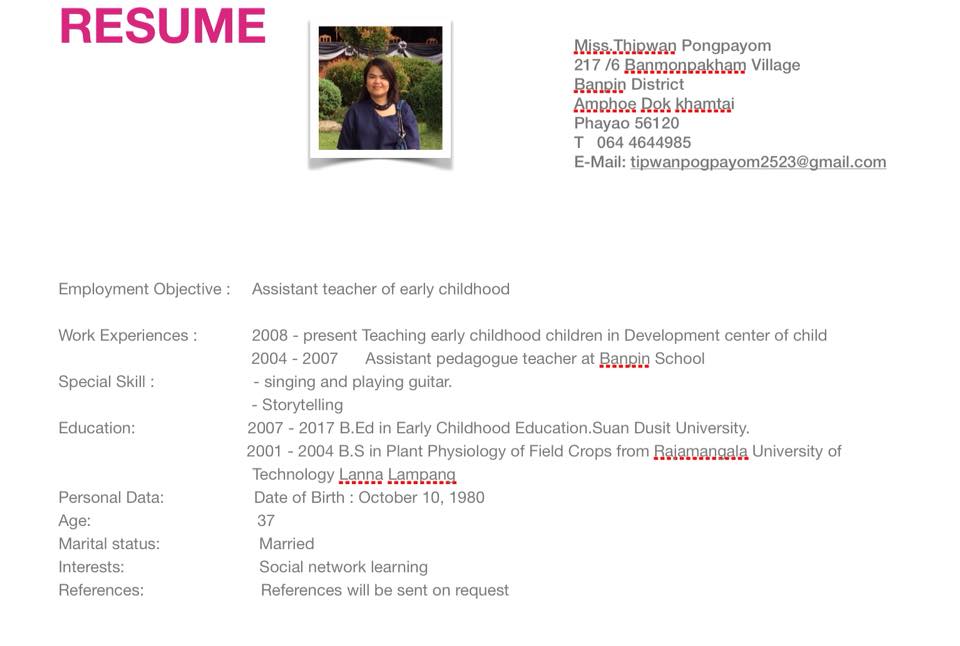Click the Work Experiences label
This screenshot has width=960, height=646.
(x=127, y=335)
